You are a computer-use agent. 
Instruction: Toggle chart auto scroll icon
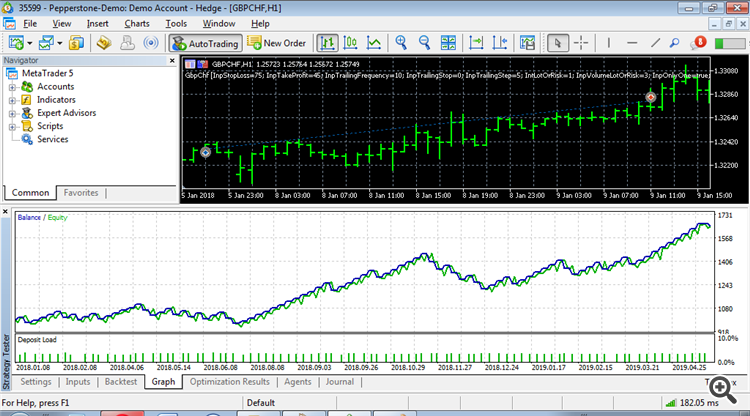pyautogui.click(x=476, y=43)
